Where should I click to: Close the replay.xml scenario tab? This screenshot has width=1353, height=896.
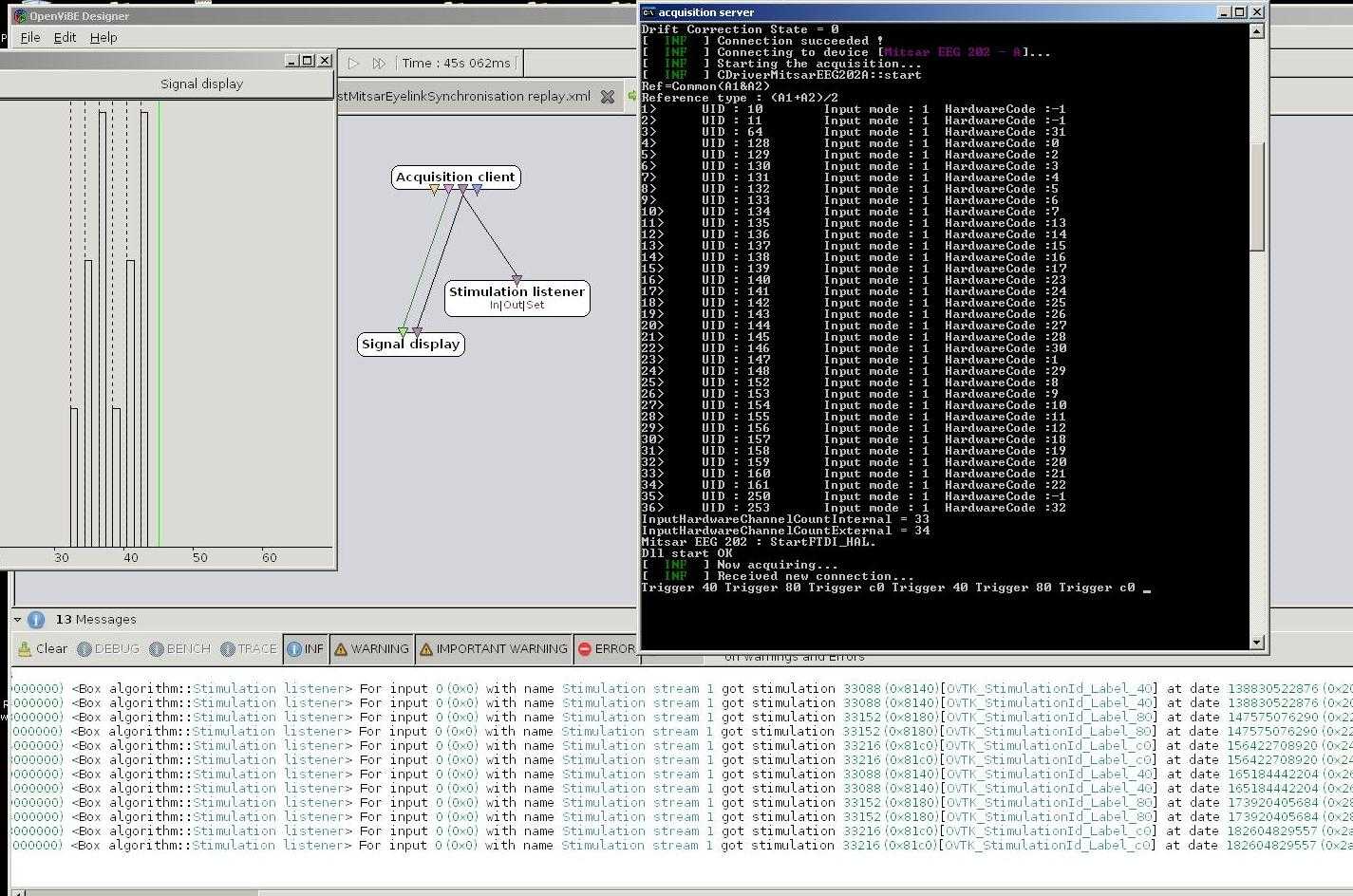click(608, 96)
